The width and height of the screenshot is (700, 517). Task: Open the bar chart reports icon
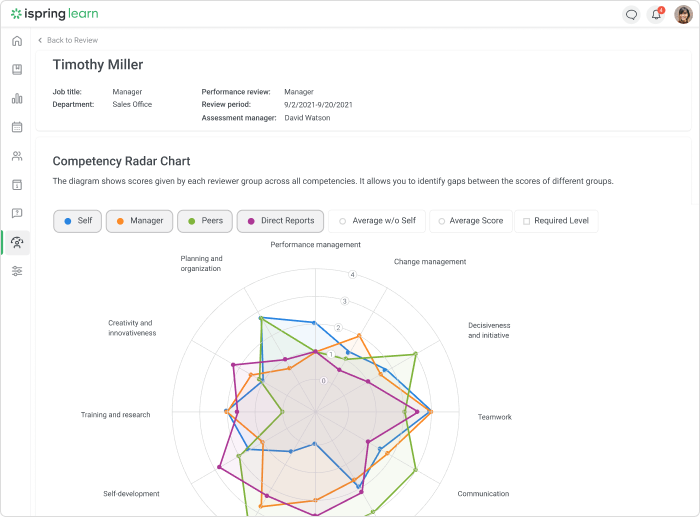point(17,99)
